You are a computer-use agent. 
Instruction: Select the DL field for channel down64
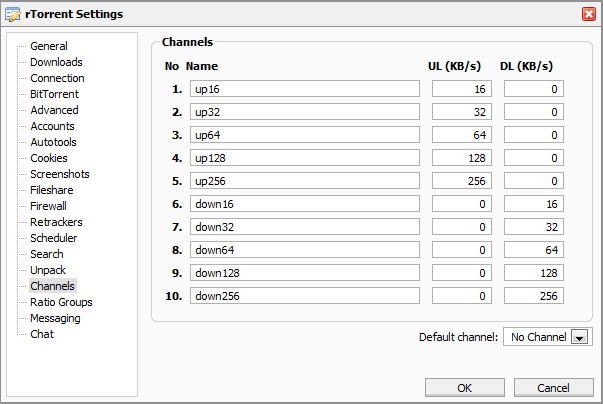pyautogui.click(x=533, y=250)
